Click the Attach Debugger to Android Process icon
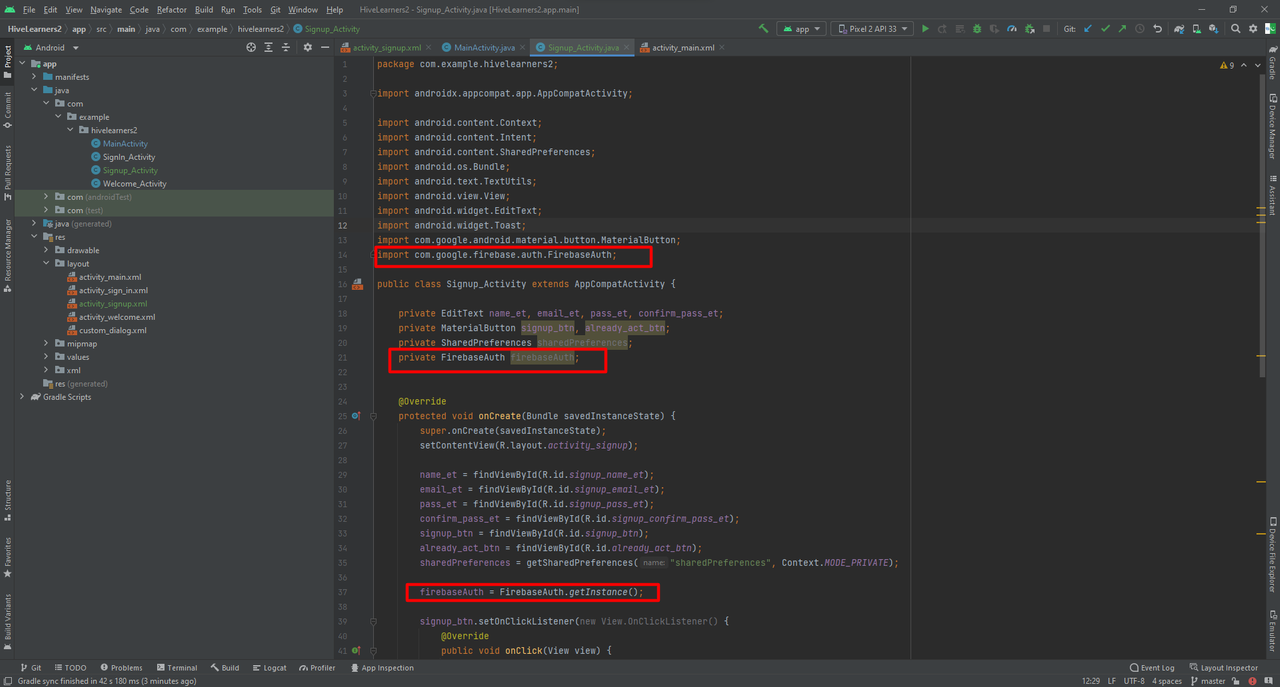1280x687 pixels. tap(1029, 29)
